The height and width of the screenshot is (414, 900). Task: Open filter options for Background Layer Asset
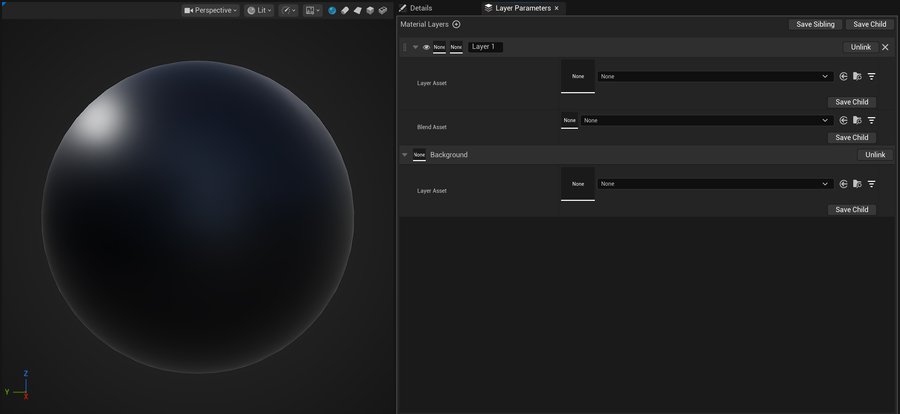[x=871, y=184]
